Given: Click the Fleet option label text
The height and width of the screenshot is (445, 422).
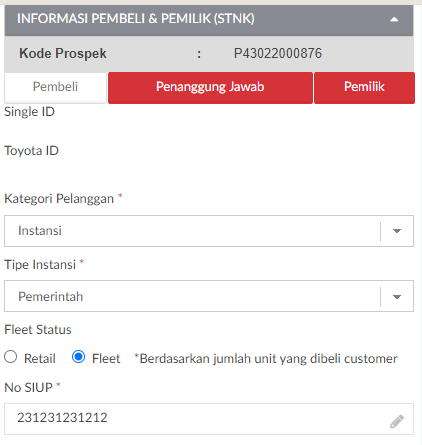Looking at the screenshot, I should coord(106,359).
